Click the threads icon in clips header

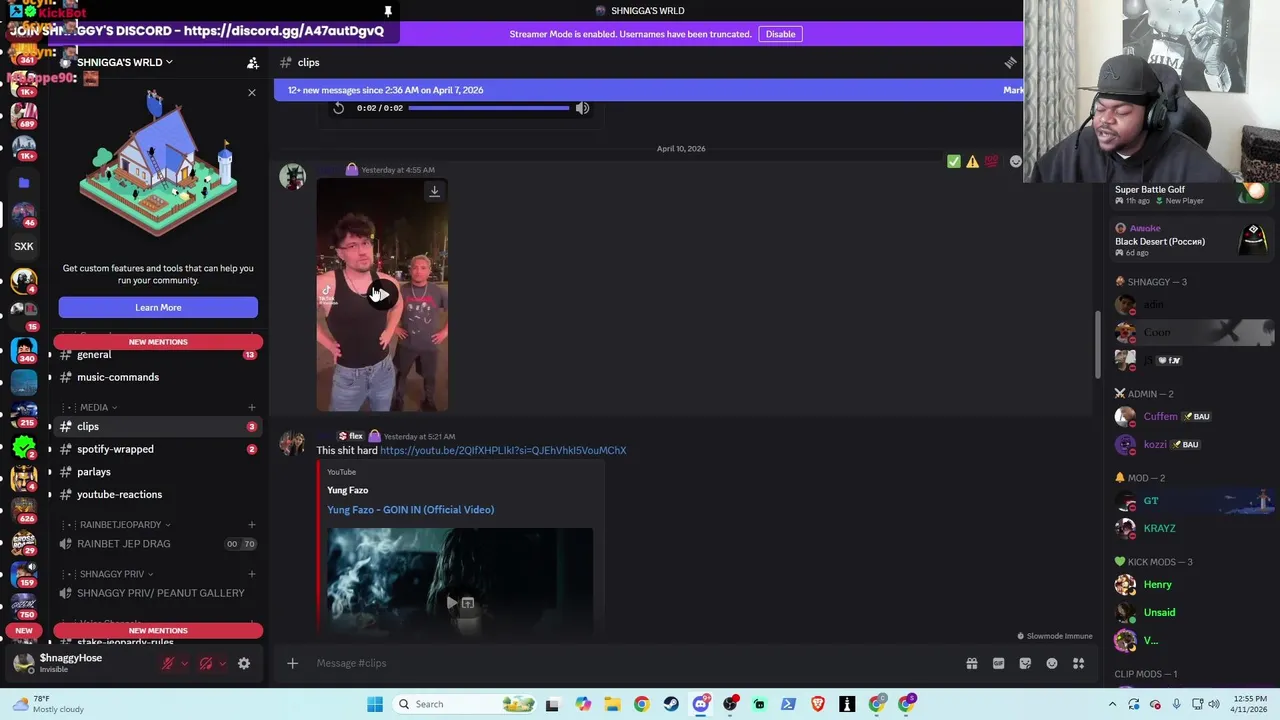coord(1011,62)
